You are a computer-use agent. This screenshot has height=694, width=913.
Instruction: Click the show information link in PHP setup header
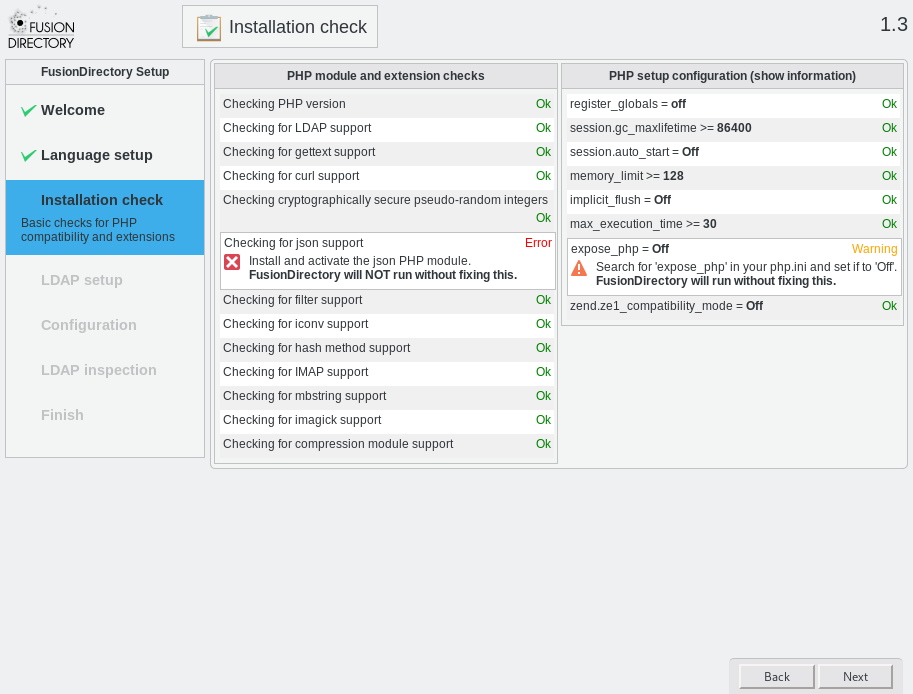coord(804,76)
